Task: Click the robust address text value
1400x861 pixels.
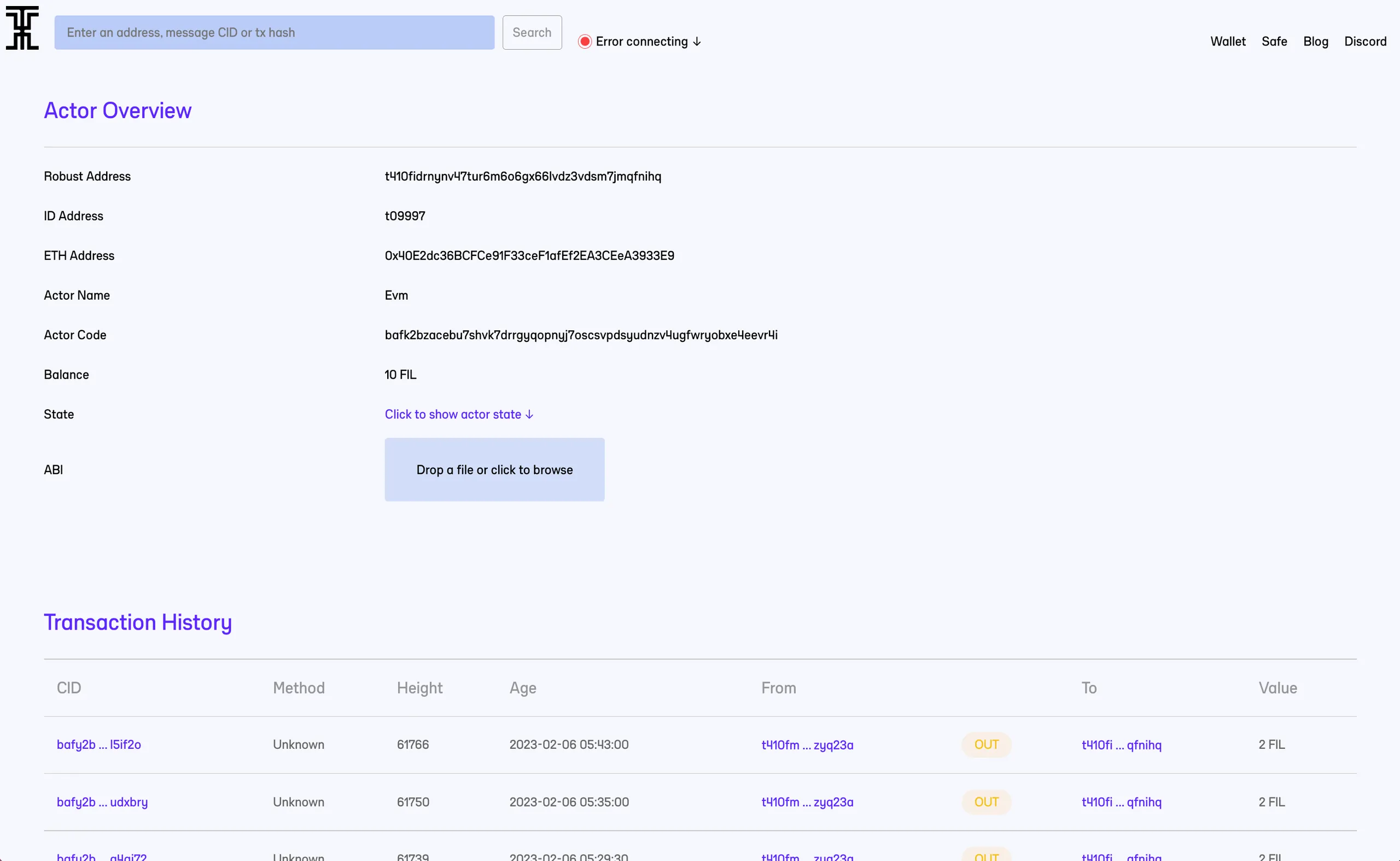Action: coord(523,176)
